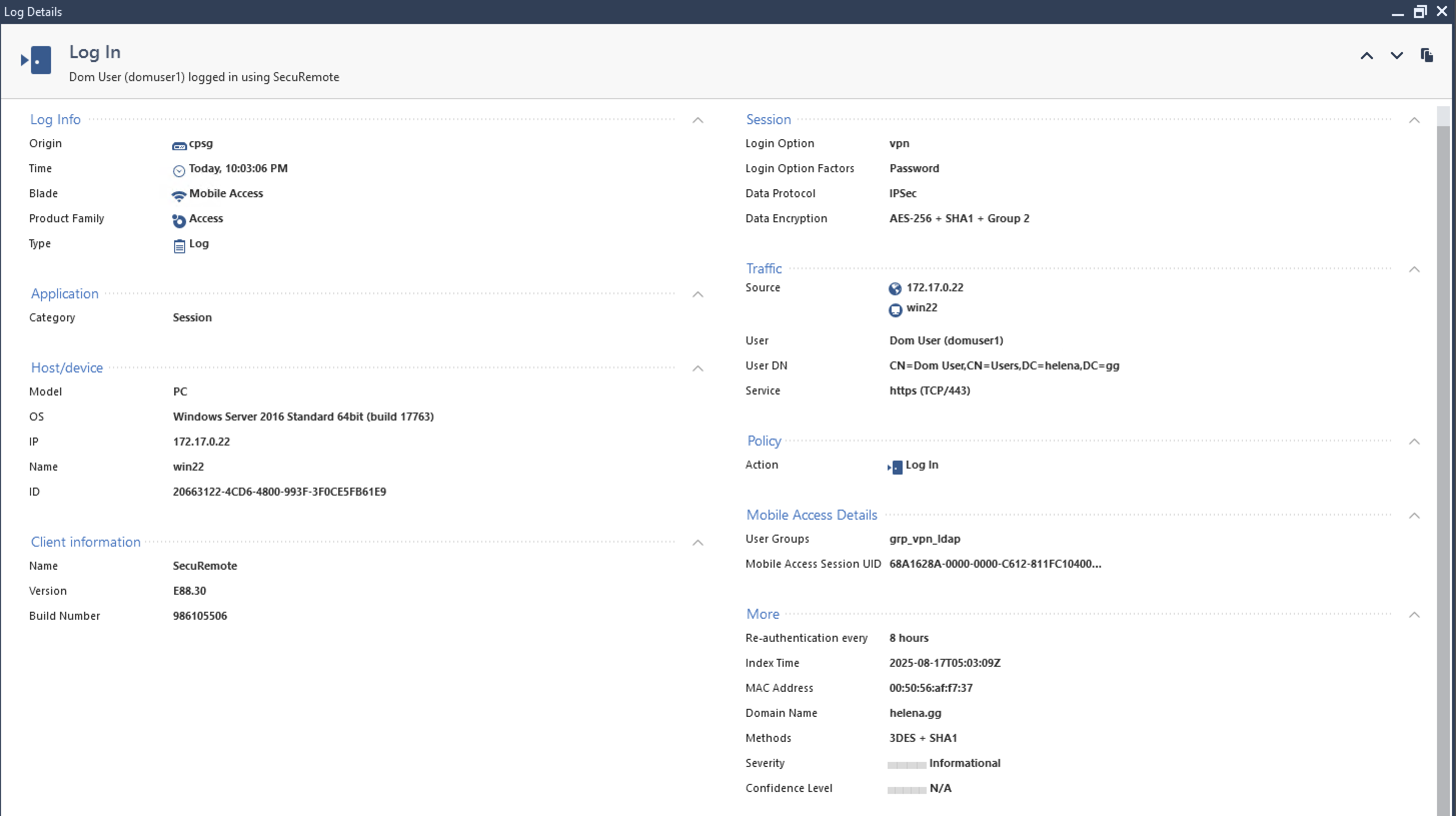This screenshot has width=1456, height=816.
Task: Click the copy log details icon
Action: [x=1426, y=55]
